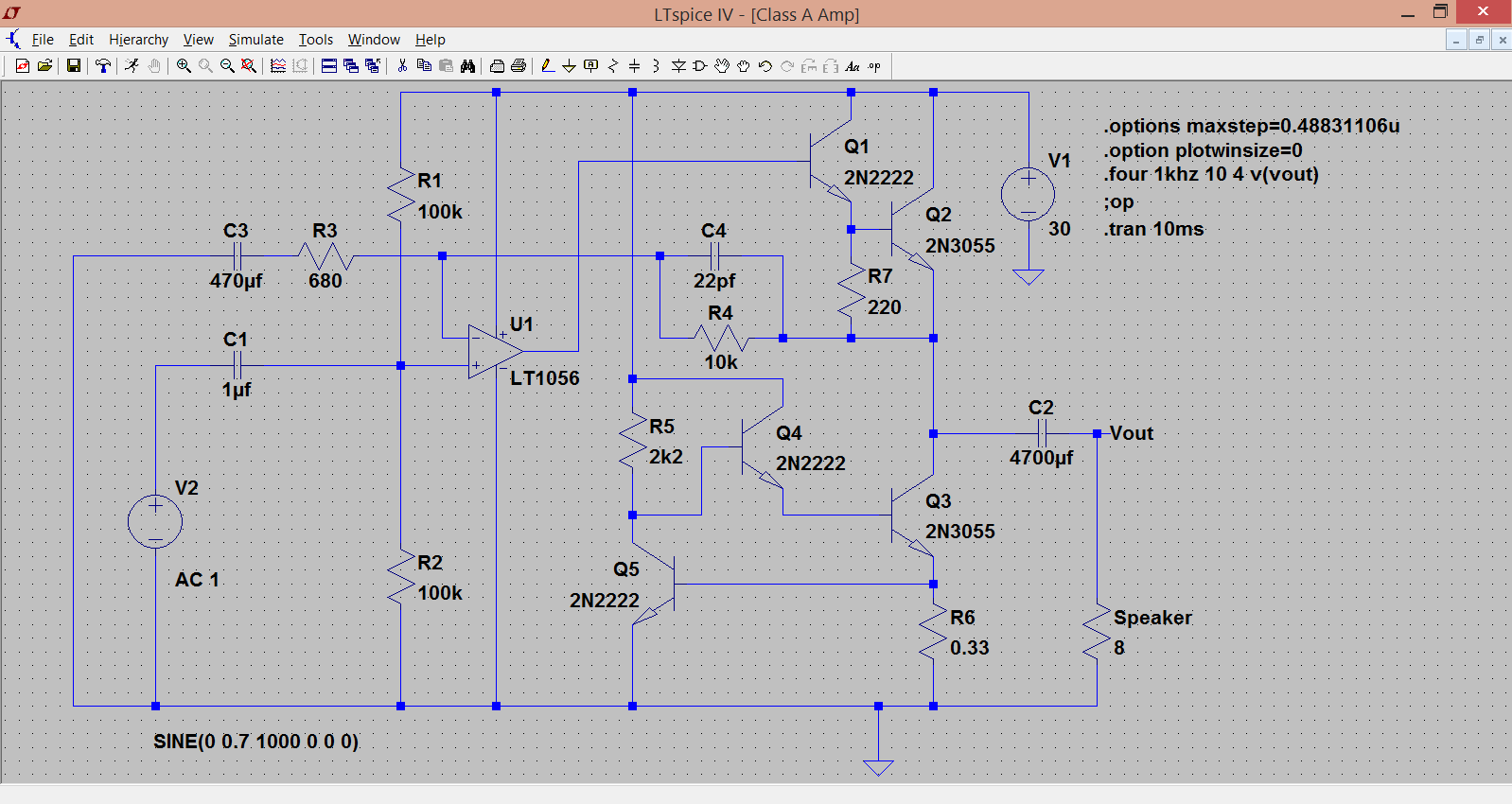Screen dimensions: 1512x804
Task: Minimize the inner schematic window
Action: coord(1456,40)
